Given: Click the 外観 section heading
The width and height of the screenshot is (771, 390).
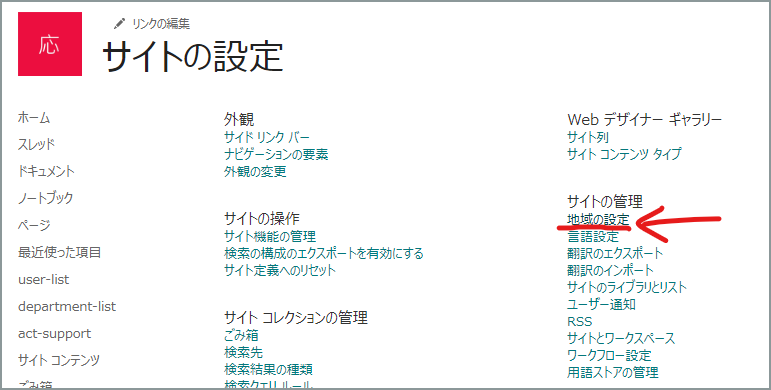Looking at the screenshot, I should tap(238, 119).
